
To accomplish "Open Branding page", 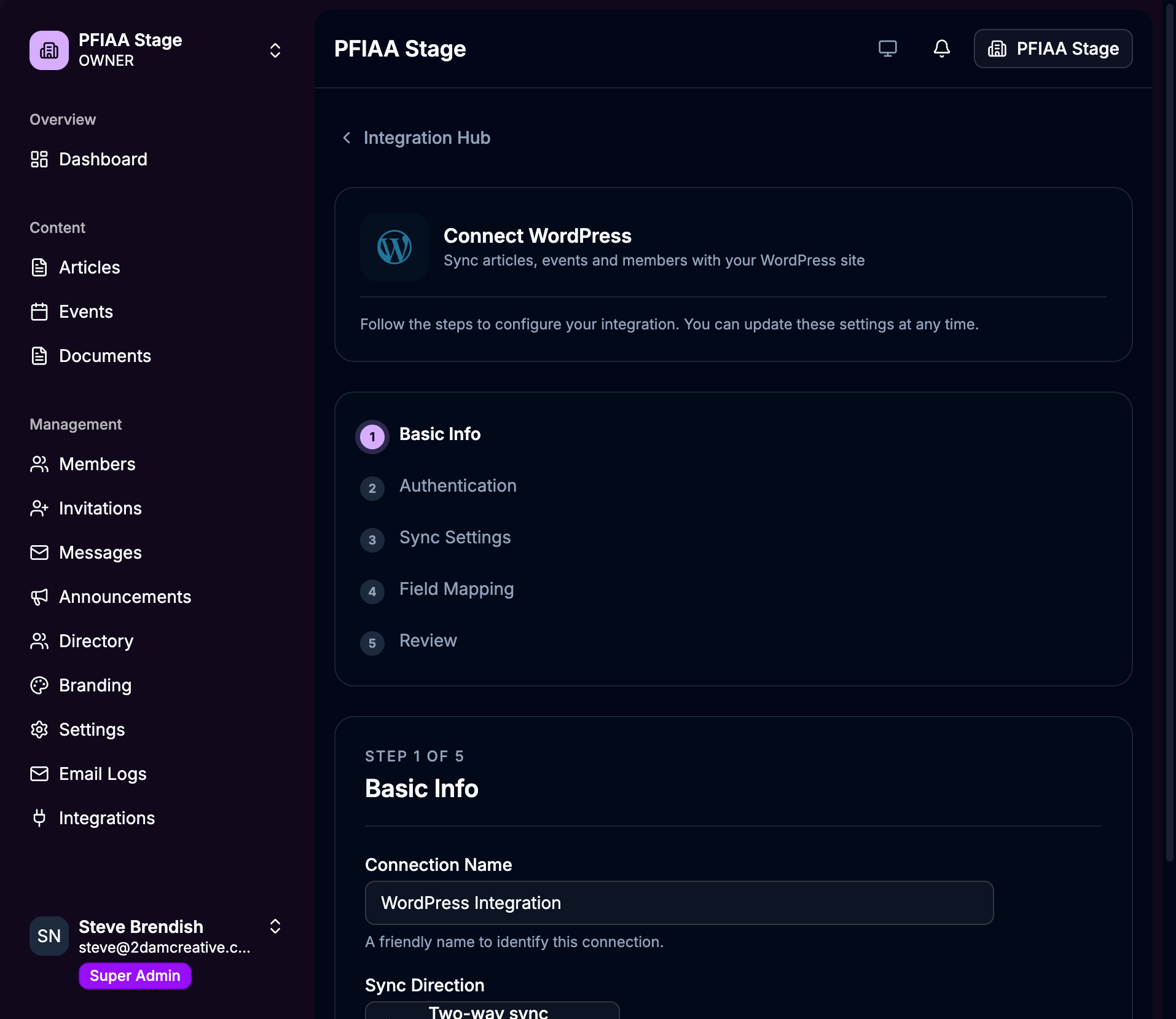I will (x=95, y=685).
